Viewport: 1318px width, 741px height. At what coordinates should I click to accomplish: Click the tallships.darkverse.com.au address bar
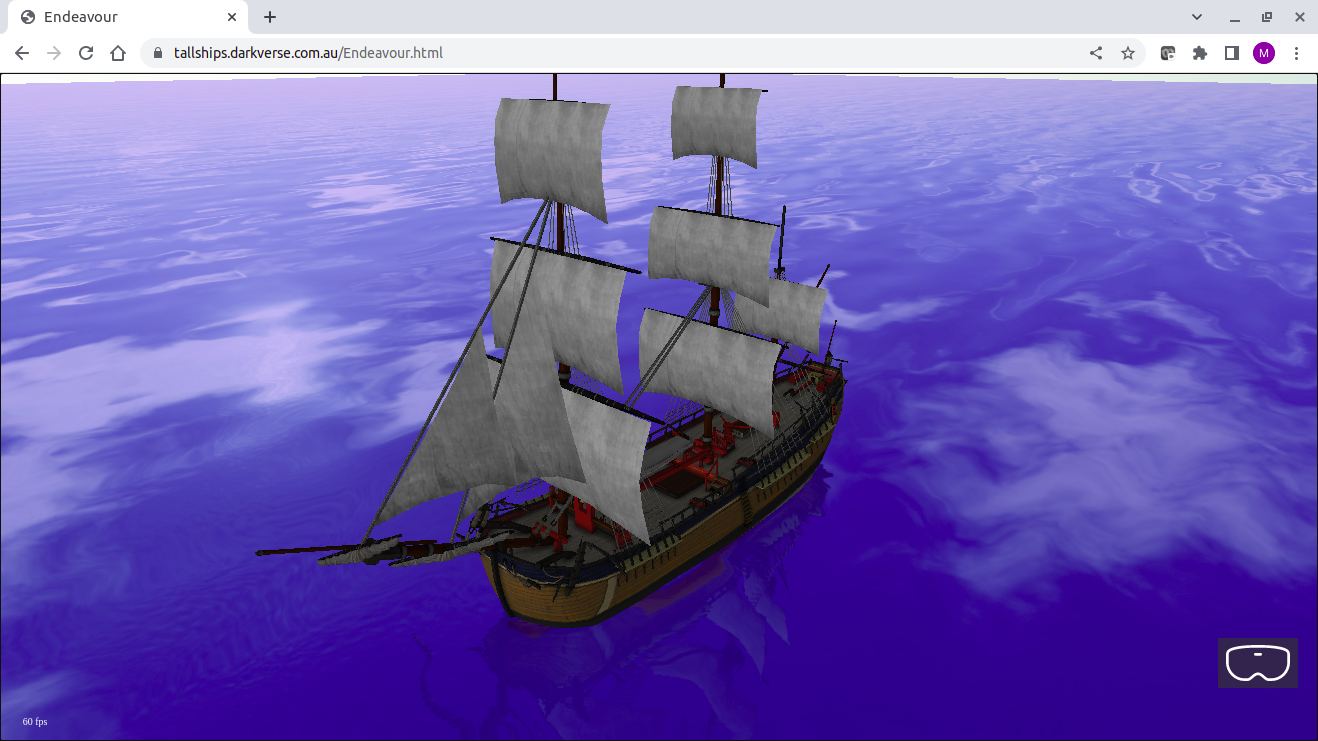[x=600, y=53]
